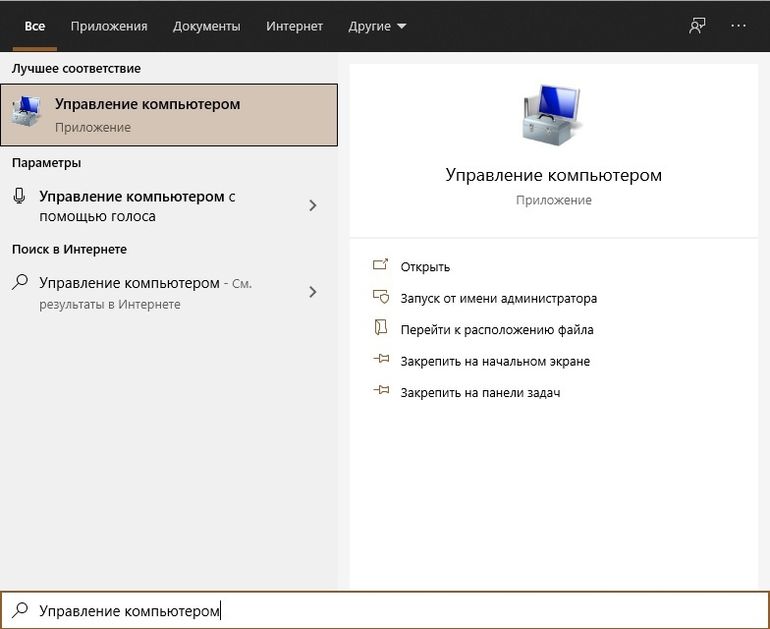Click the search box text field
Screen dimensions: 770x629
coord(385,610)
